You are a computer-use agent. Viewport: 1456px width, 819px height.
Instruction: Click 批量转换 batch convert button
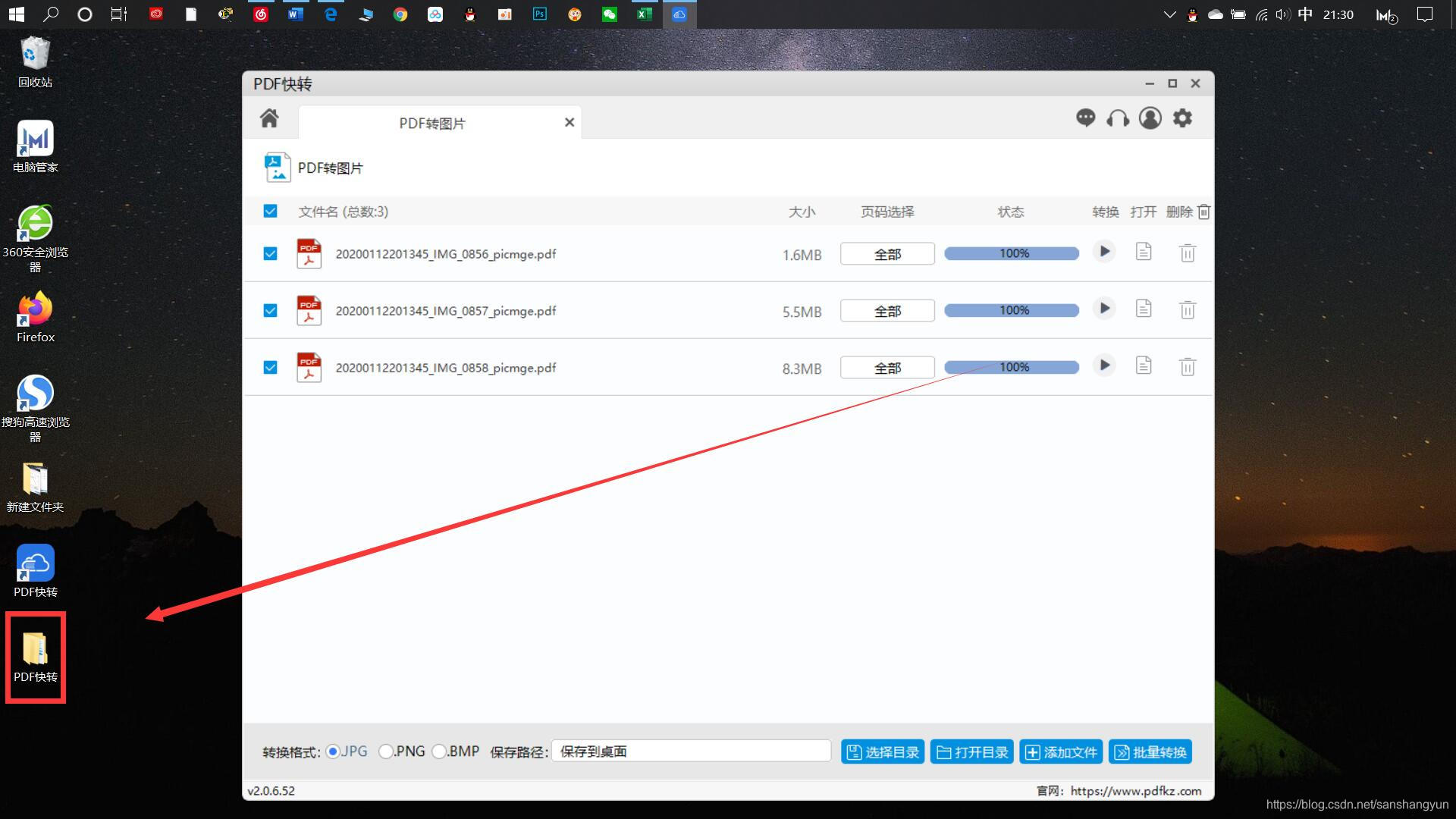pyautogui.click(x=1150, y=752)
